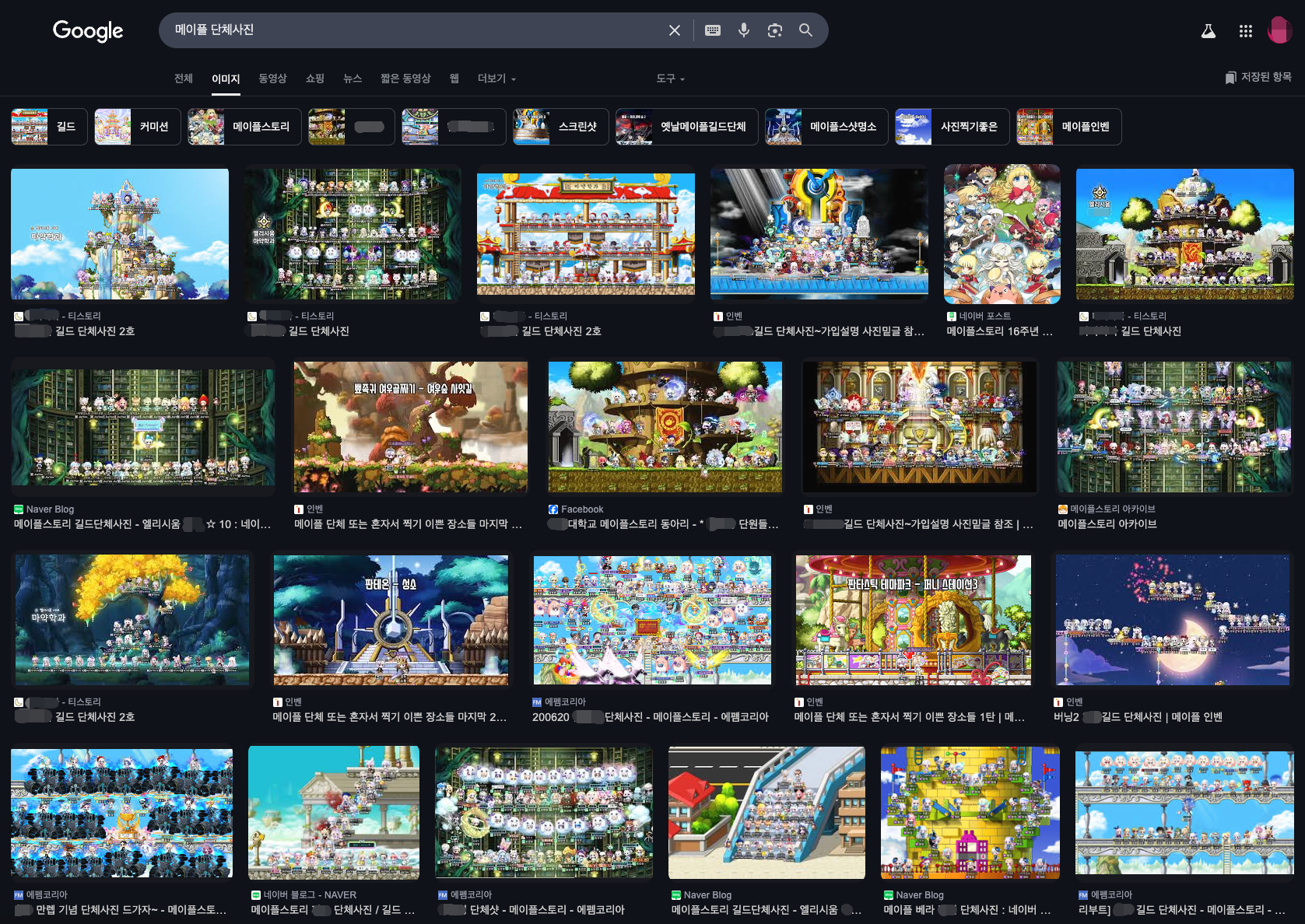Viewport: 1305px width, 924px height.
Task: Click 네이버 블로그 - NAVER source label
Action: coord(310,895)
